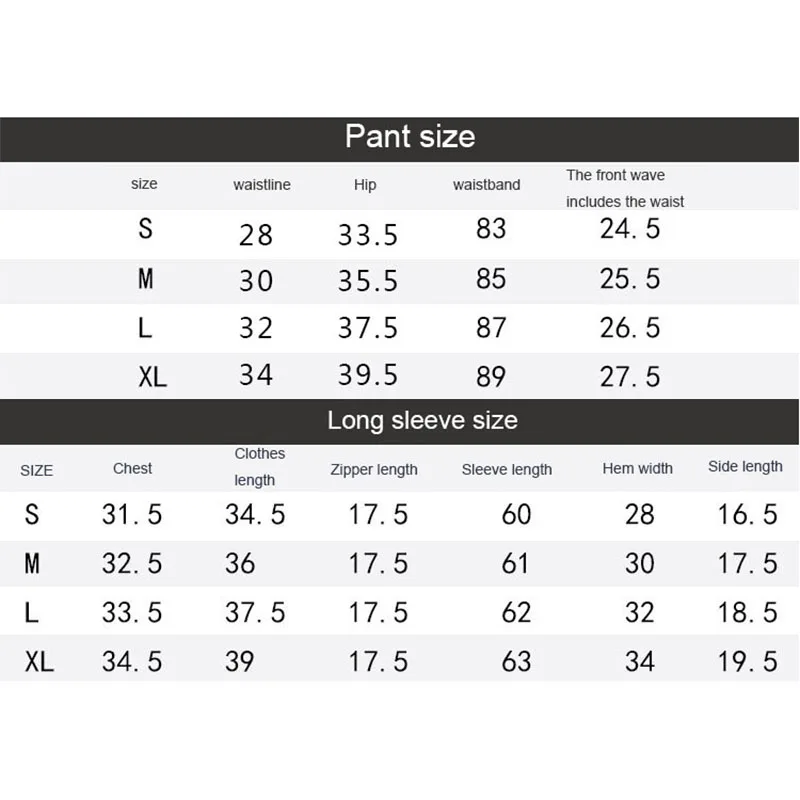Viewport: 800px width, 800px height.
Task: Click the Pant size header banner
Action: tap(399, 139)
